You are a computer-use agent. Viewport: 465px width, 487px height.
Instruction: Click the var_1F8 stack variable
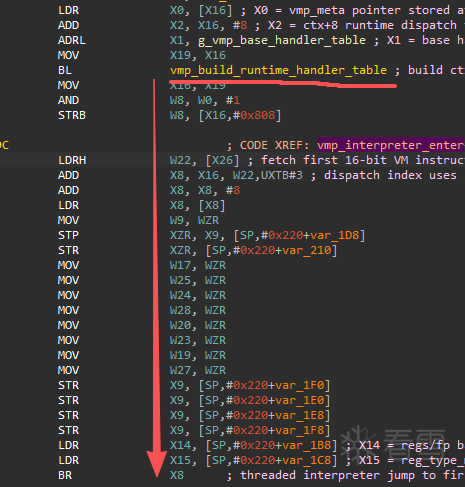pyautogui.click(x=299, y=430)
